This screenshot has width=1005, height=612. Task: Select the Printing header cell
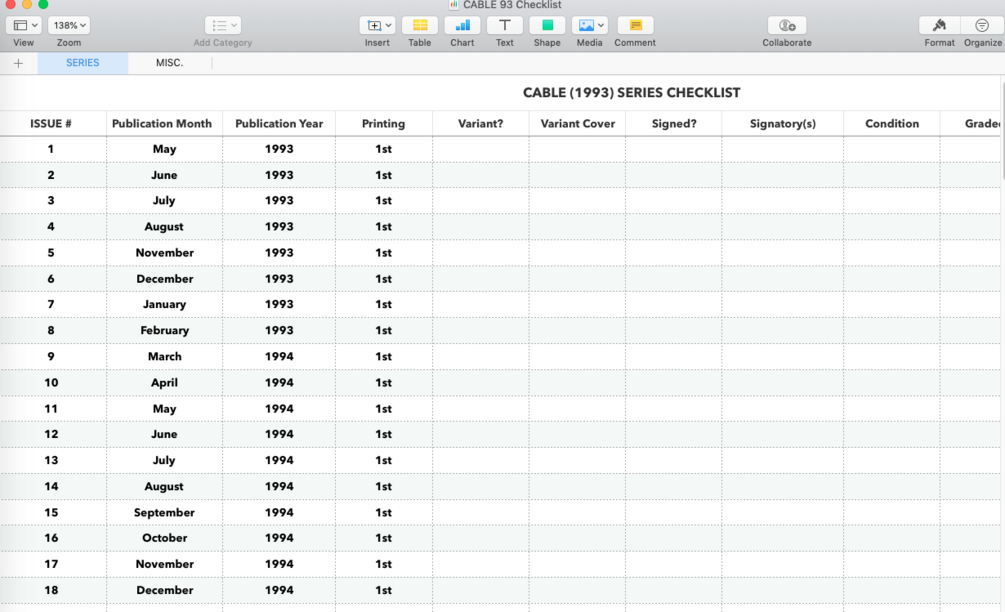pos(383,124)
